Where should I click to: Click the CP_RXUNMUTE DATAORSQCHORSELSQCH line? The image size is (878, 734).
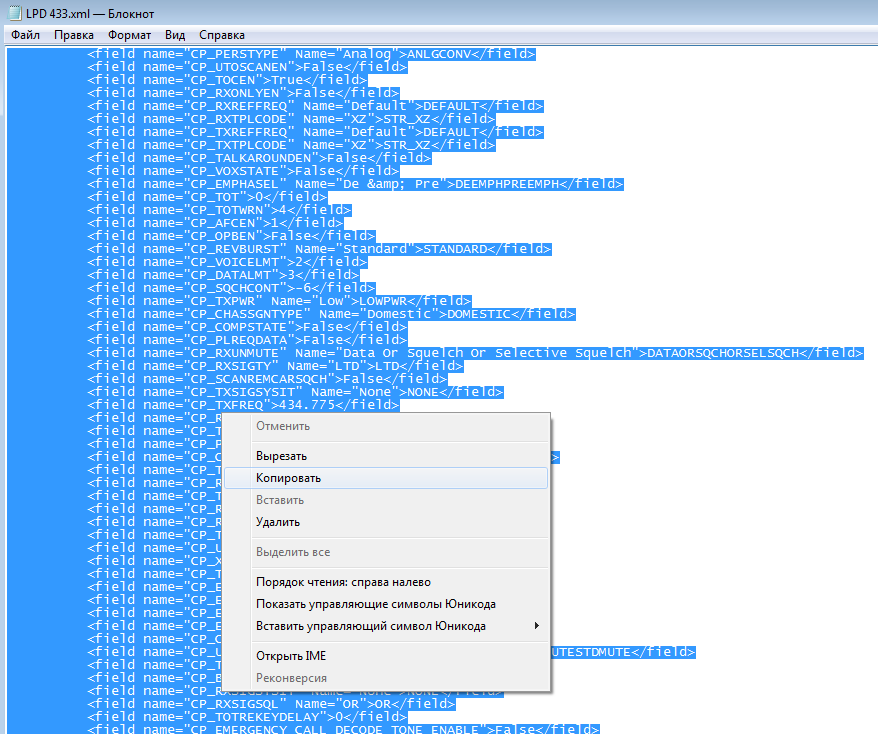(475, 353)
